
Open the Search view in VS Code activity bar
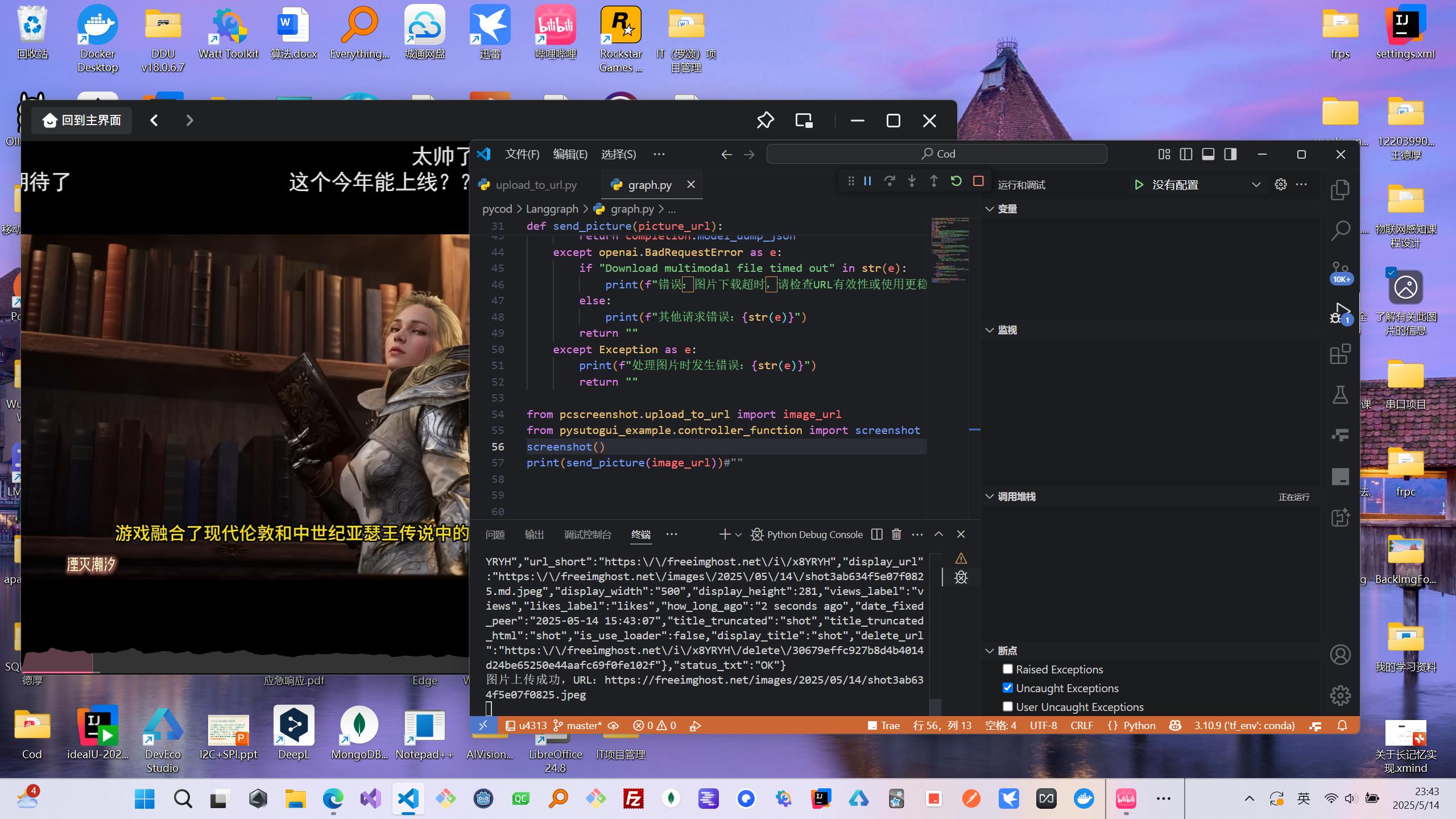tap(1340, 230)
